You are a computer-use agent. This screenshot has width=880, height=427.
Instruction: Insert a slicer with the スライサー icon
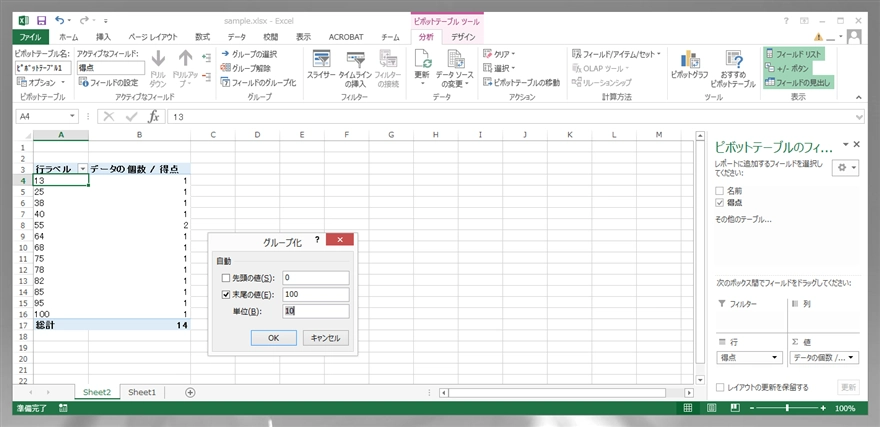[321, 65]
